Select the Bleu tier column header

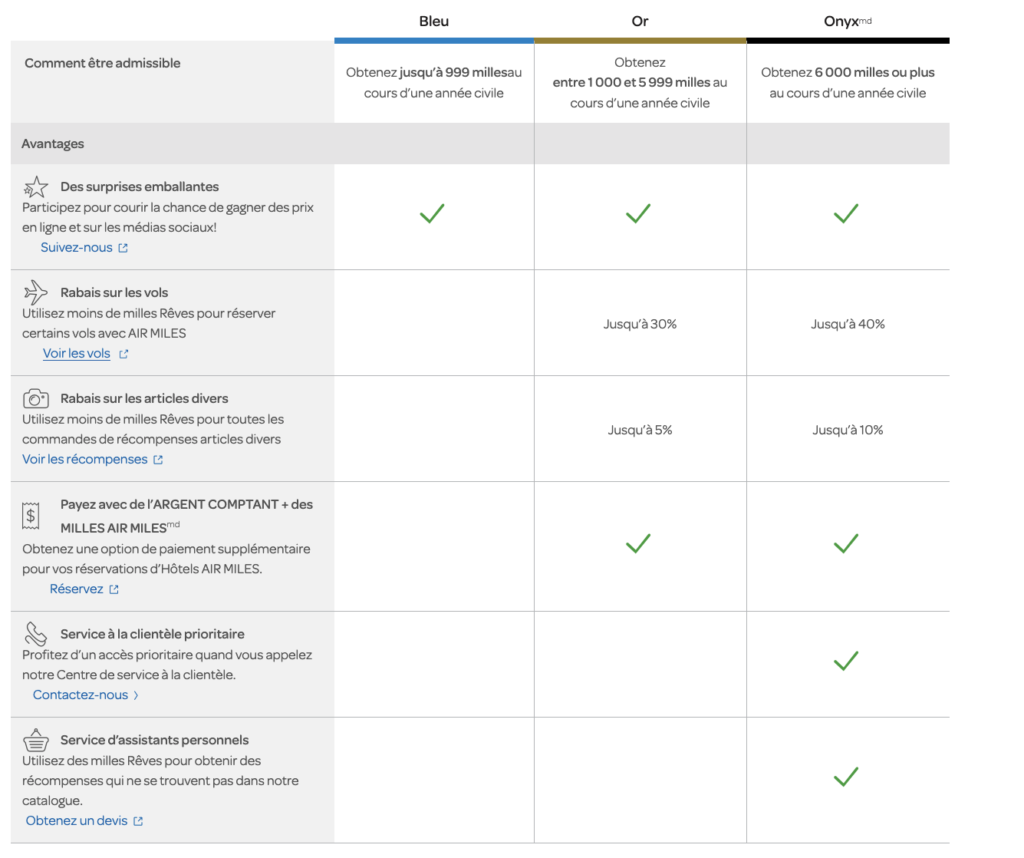pyautogui.click(x=434, y=21)
